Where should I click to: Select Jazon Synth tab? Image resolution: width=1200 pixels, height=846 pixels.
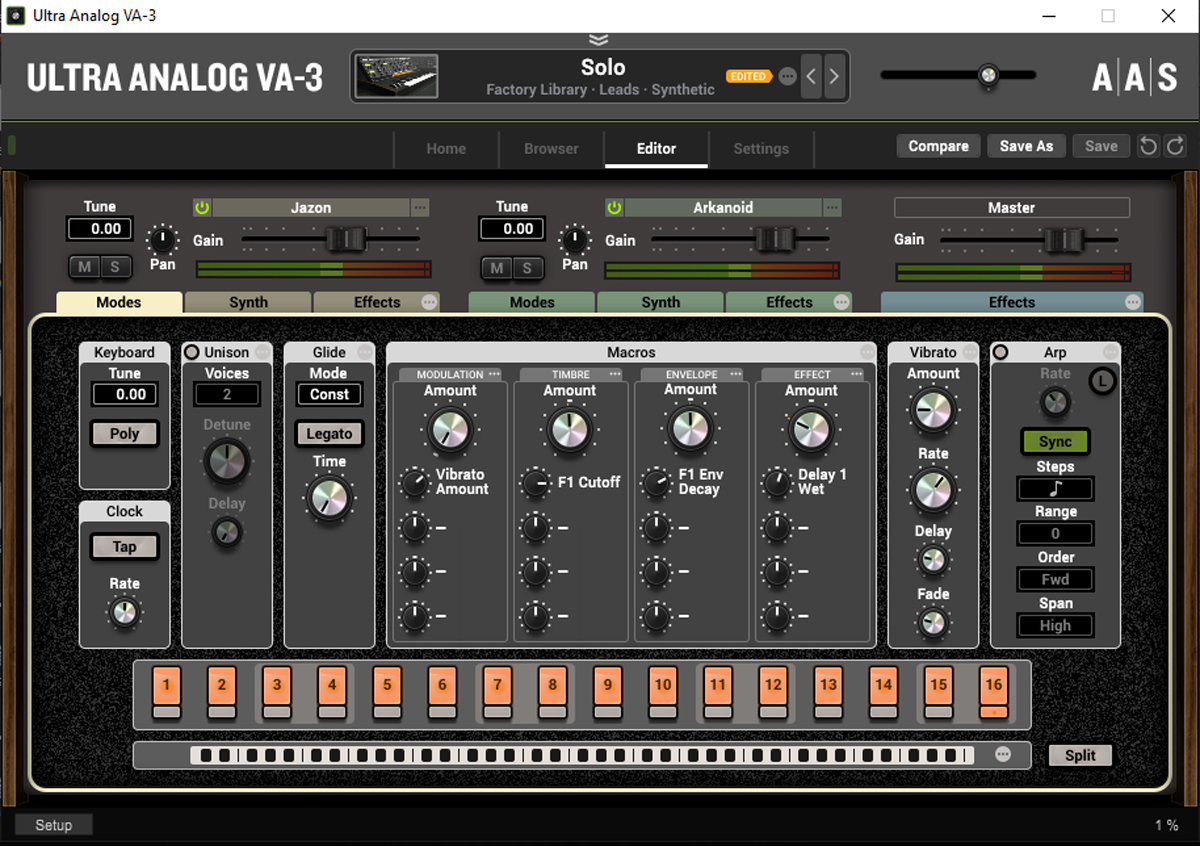[248, 302]
